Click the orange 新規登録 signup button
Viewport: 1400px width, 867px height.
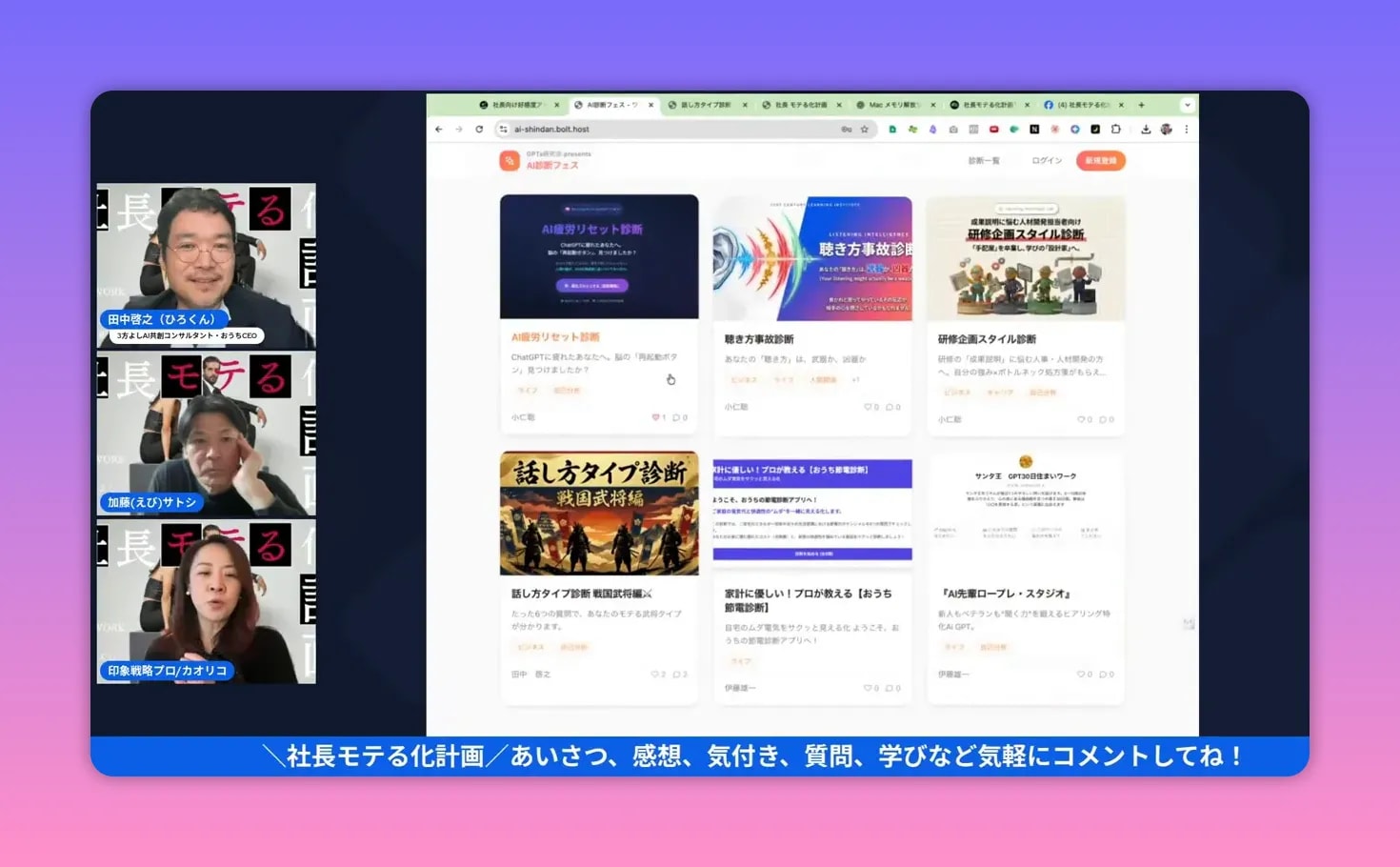coord(1100,160)
